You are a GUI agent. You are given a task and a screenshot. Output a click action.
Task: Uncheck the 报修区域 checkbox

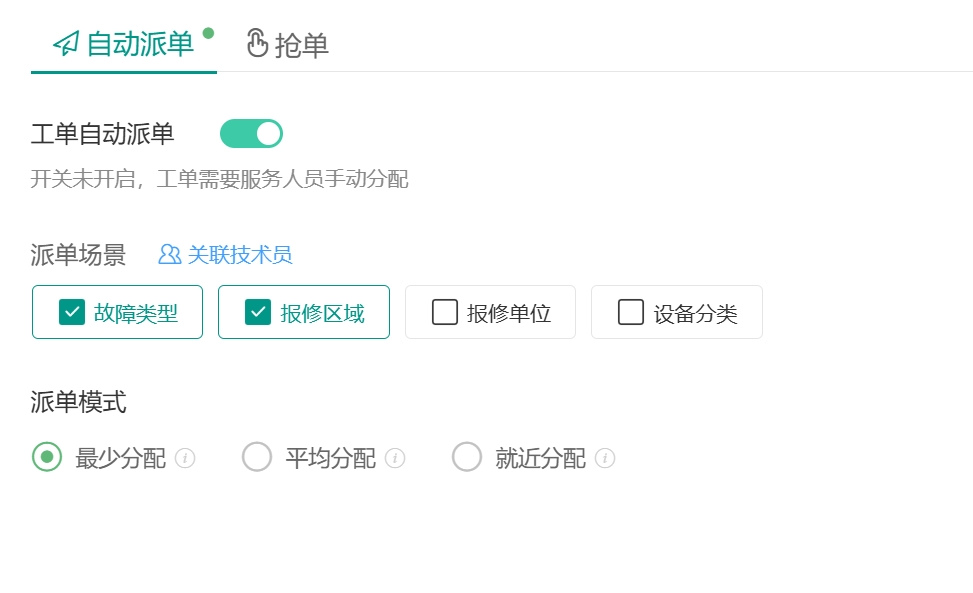coord(258,312)
